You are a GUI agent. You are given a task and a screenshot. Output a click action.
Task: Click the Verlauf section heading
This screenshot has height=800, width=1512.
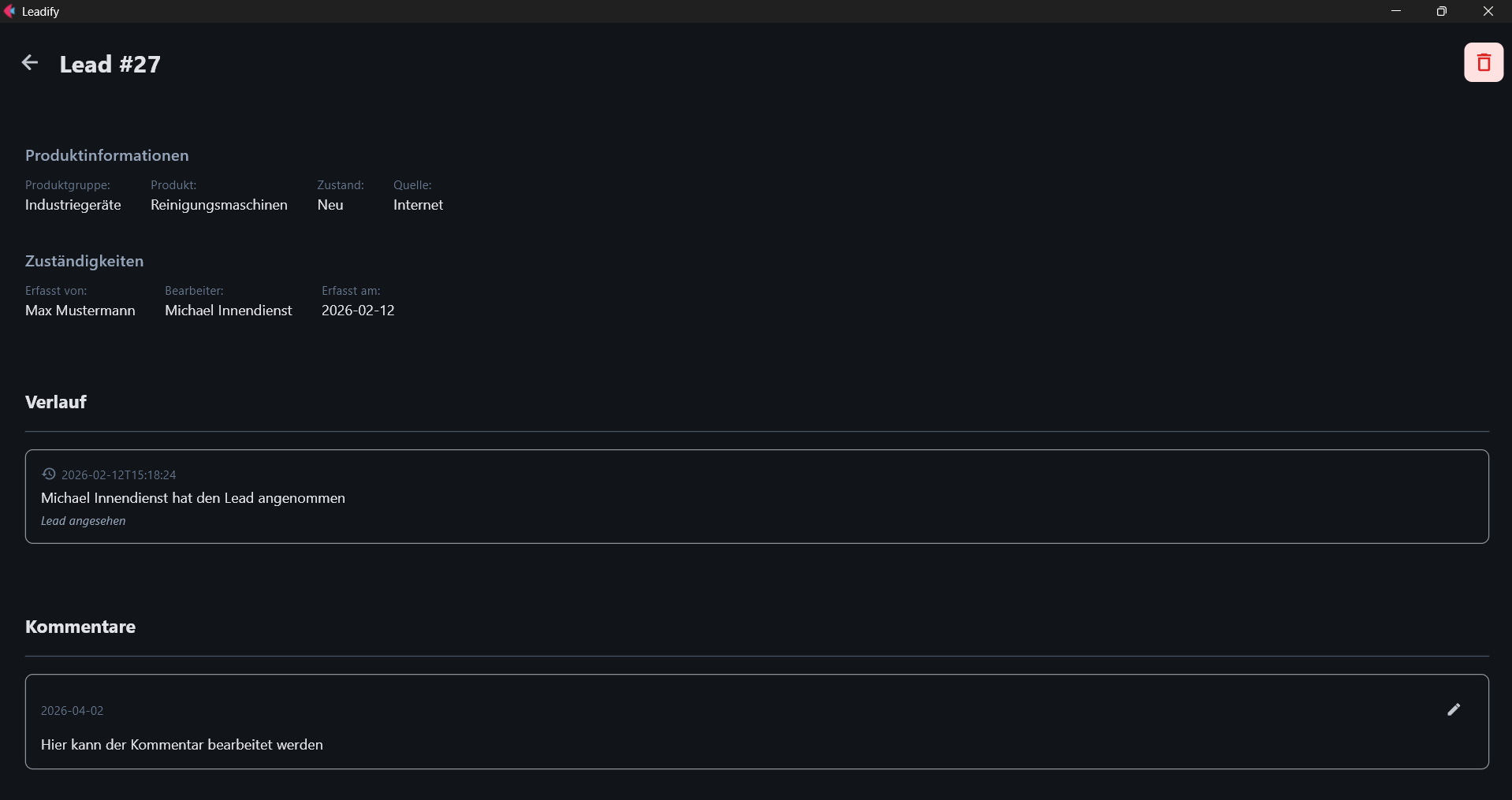pos(56,402)
